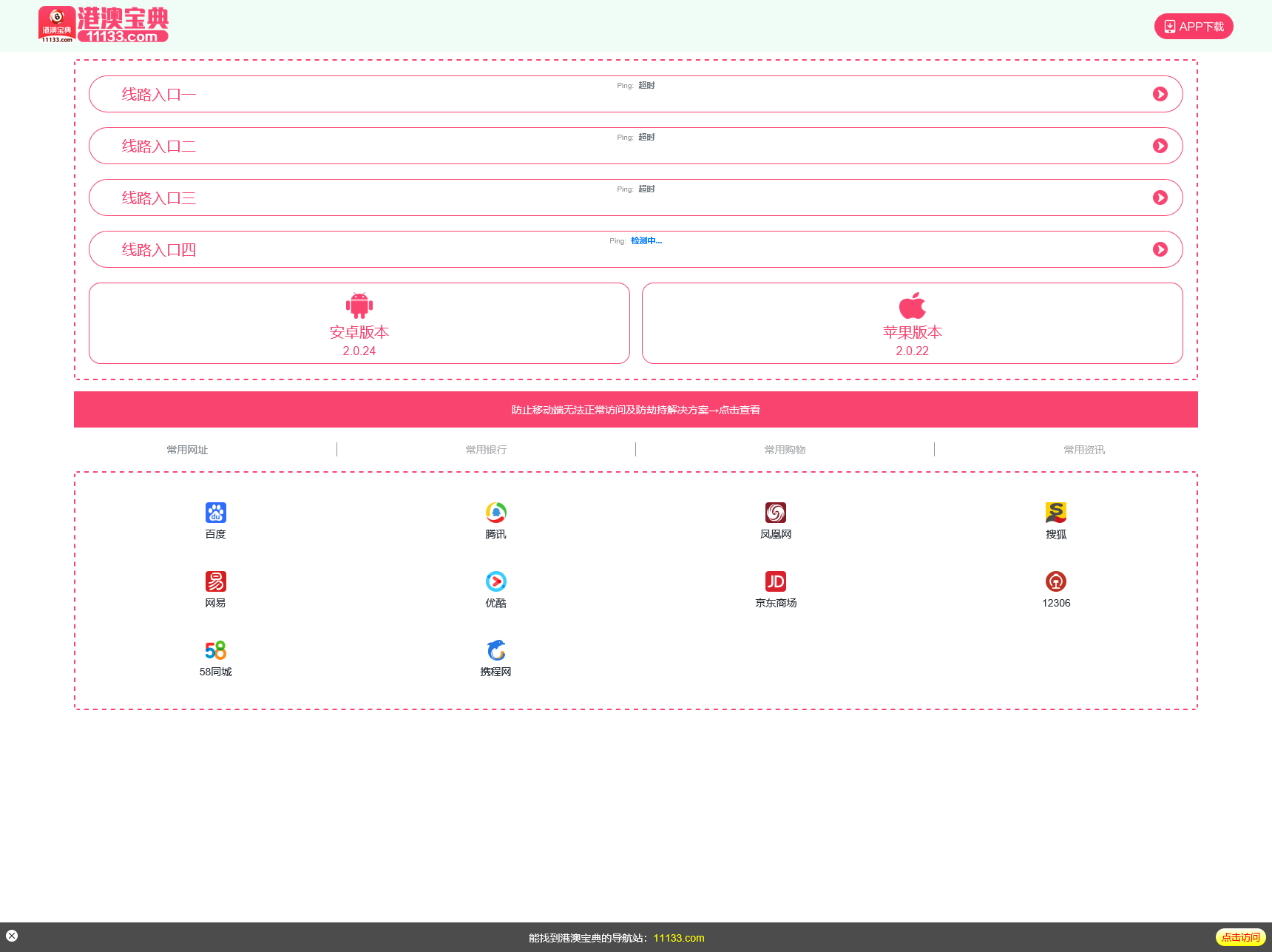Click the NetEase (网易) site icon
1272x952 pixels.
[x=215, y=581]
